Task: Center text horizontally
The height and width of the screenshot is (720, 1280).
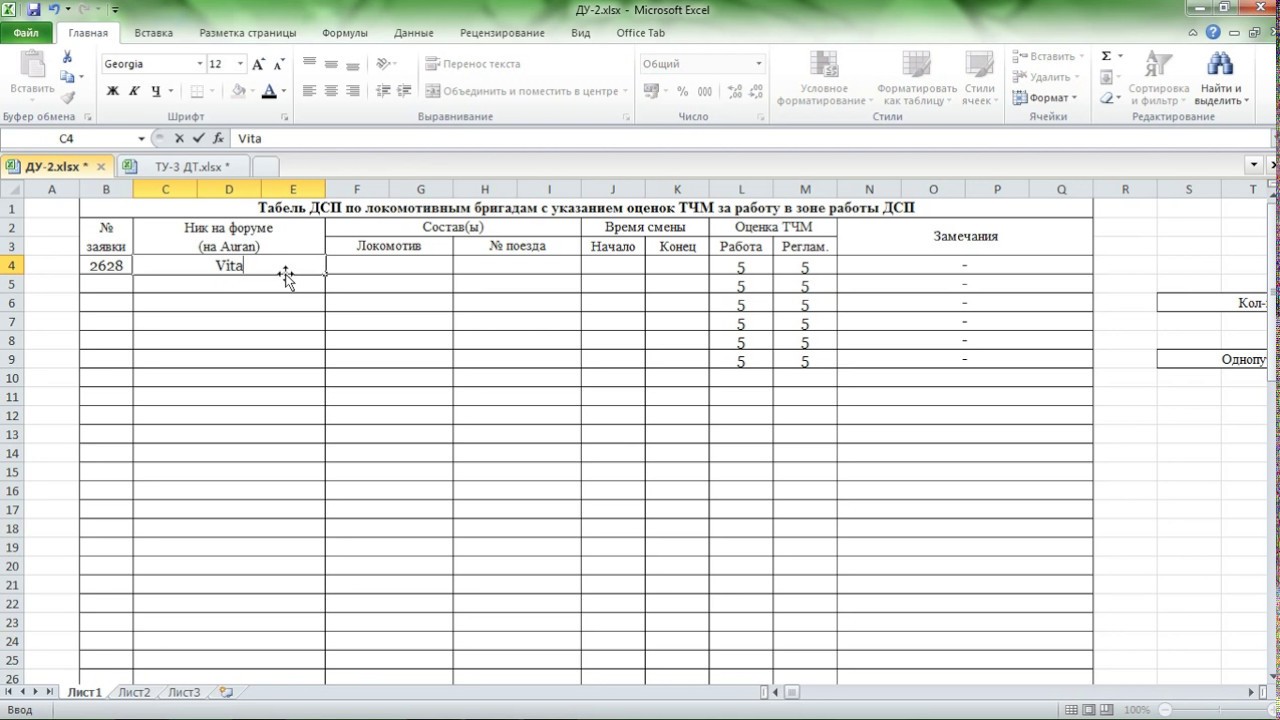Action: [331, 91]
